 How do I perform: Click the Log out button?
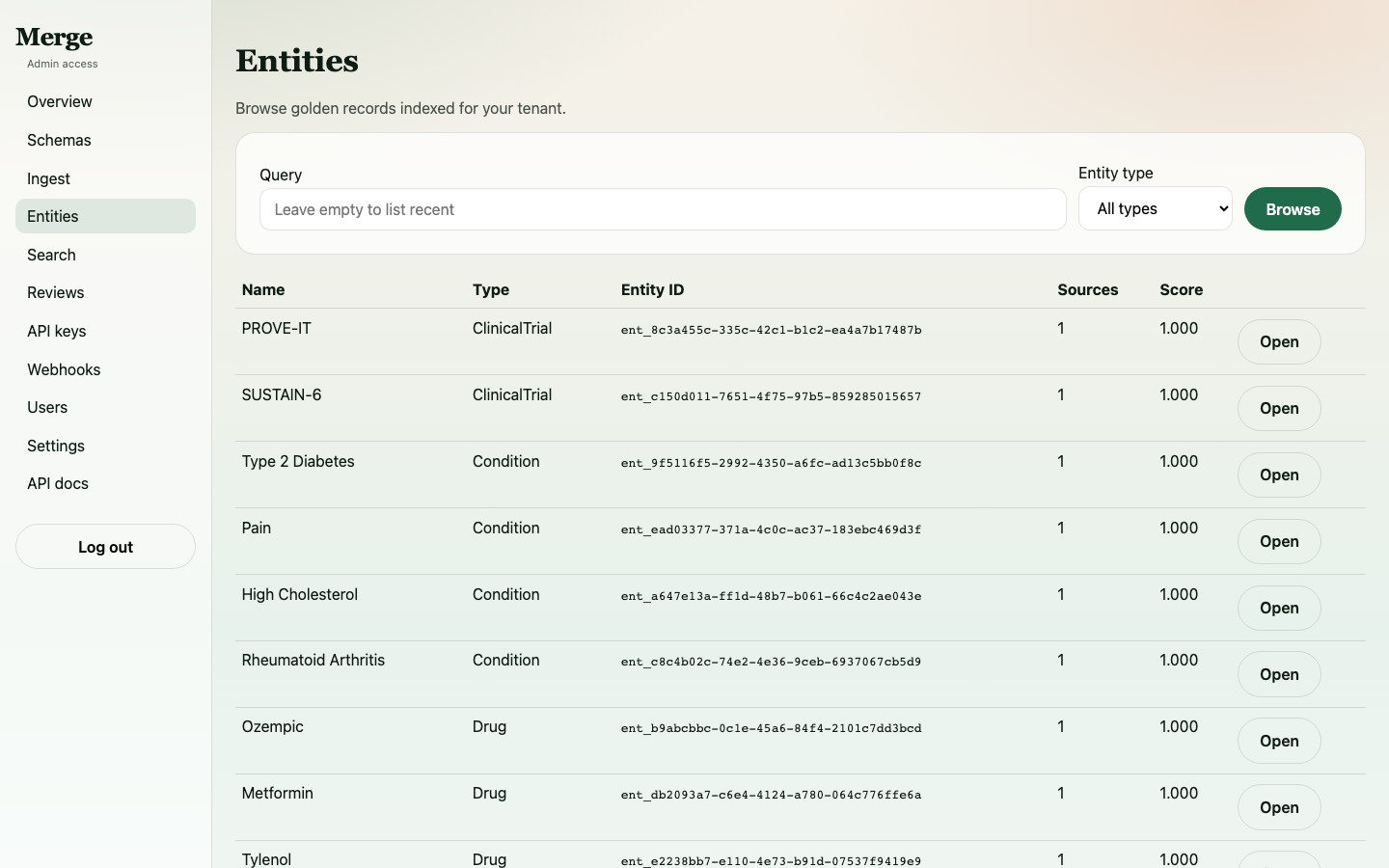(x=105, y=547)
